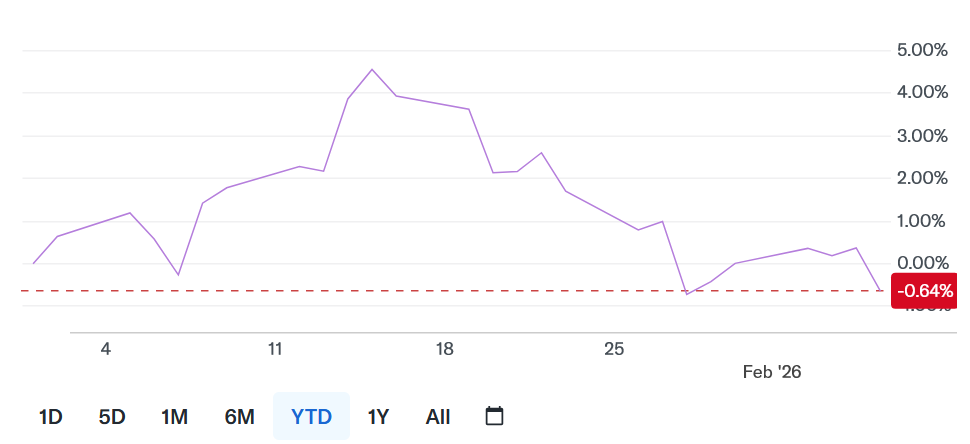Switch chart to 1Y view
The width and height of the screenshot is (970, 444).
click(x=378, y=417)
